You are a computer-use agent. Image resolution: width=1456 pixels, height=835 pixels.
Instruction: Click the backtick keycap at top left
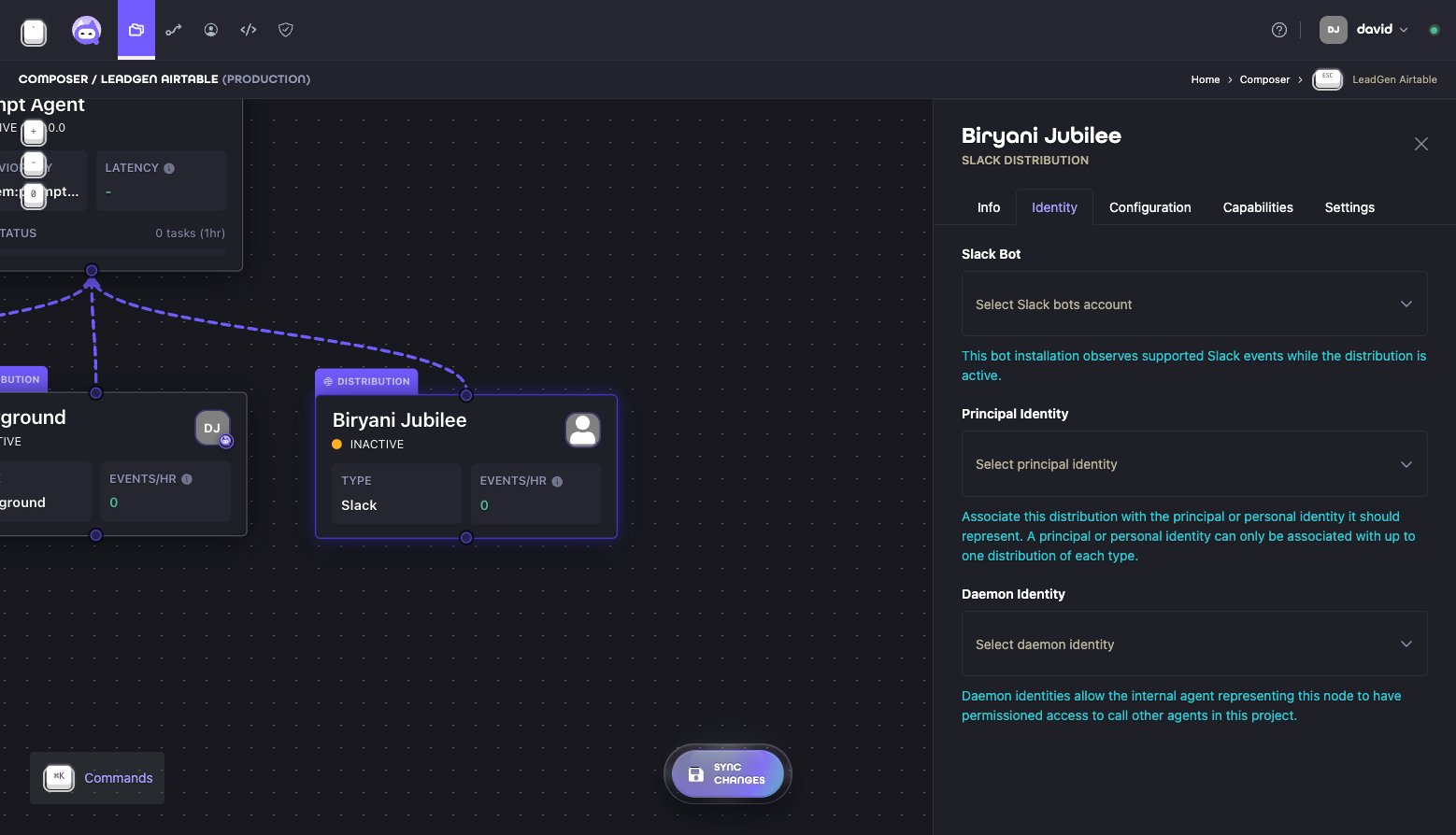tap(34, 33)
